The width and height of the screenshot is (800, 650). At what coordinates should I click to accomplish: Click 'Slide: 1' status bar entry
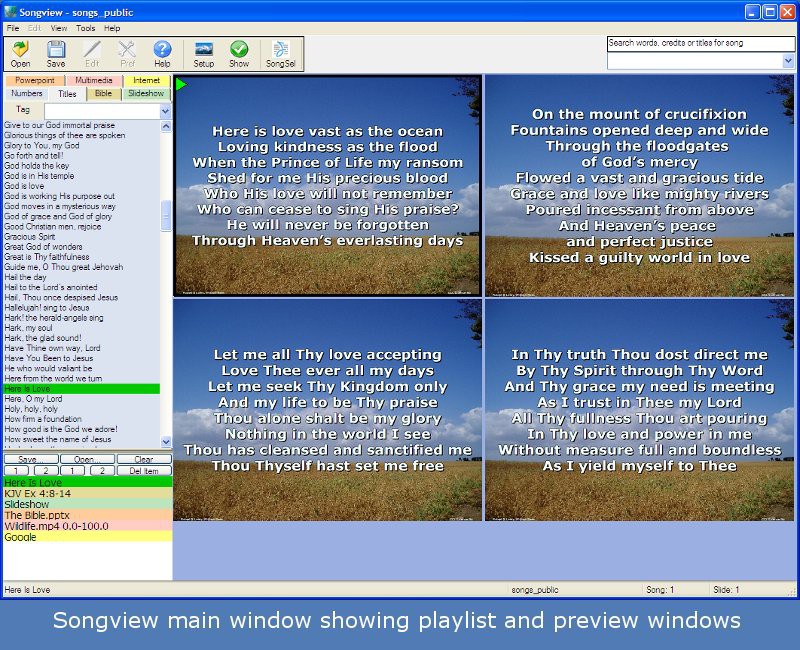(x=726, y=590)
